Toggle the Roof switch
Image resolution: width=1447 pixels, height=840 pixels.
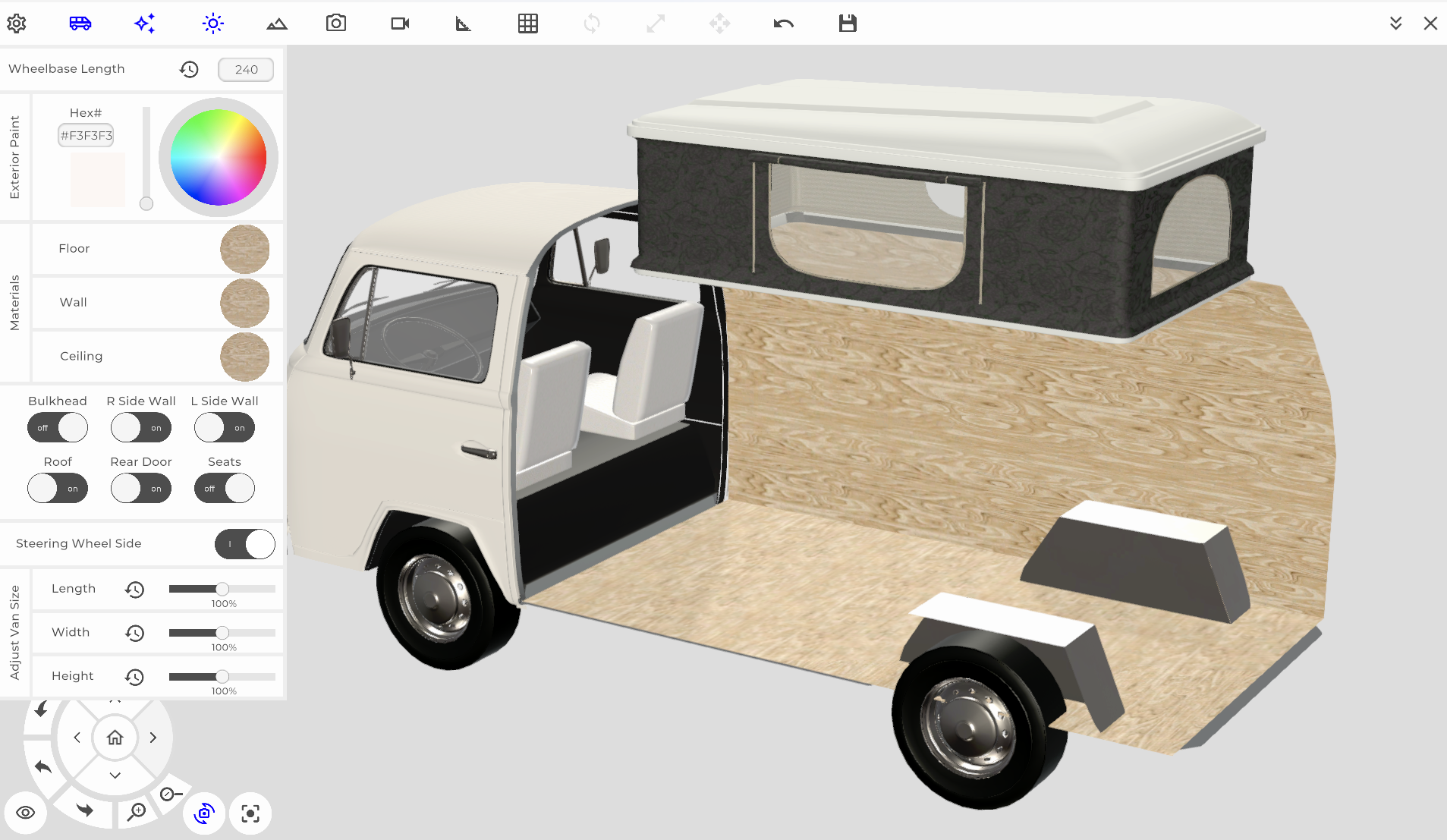coord(58,488)
